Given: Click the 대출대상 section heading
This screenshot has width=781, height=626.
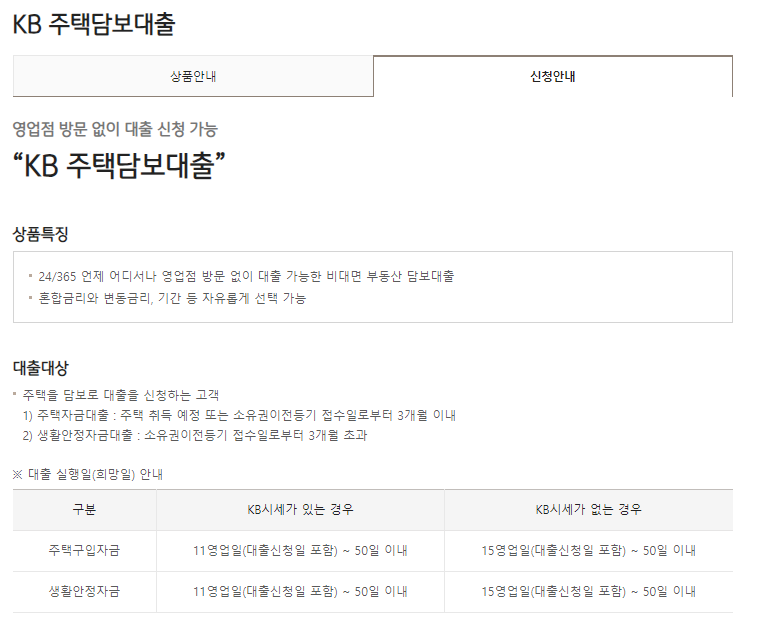Looking at the screenshot, I should [x=40, y=368].
